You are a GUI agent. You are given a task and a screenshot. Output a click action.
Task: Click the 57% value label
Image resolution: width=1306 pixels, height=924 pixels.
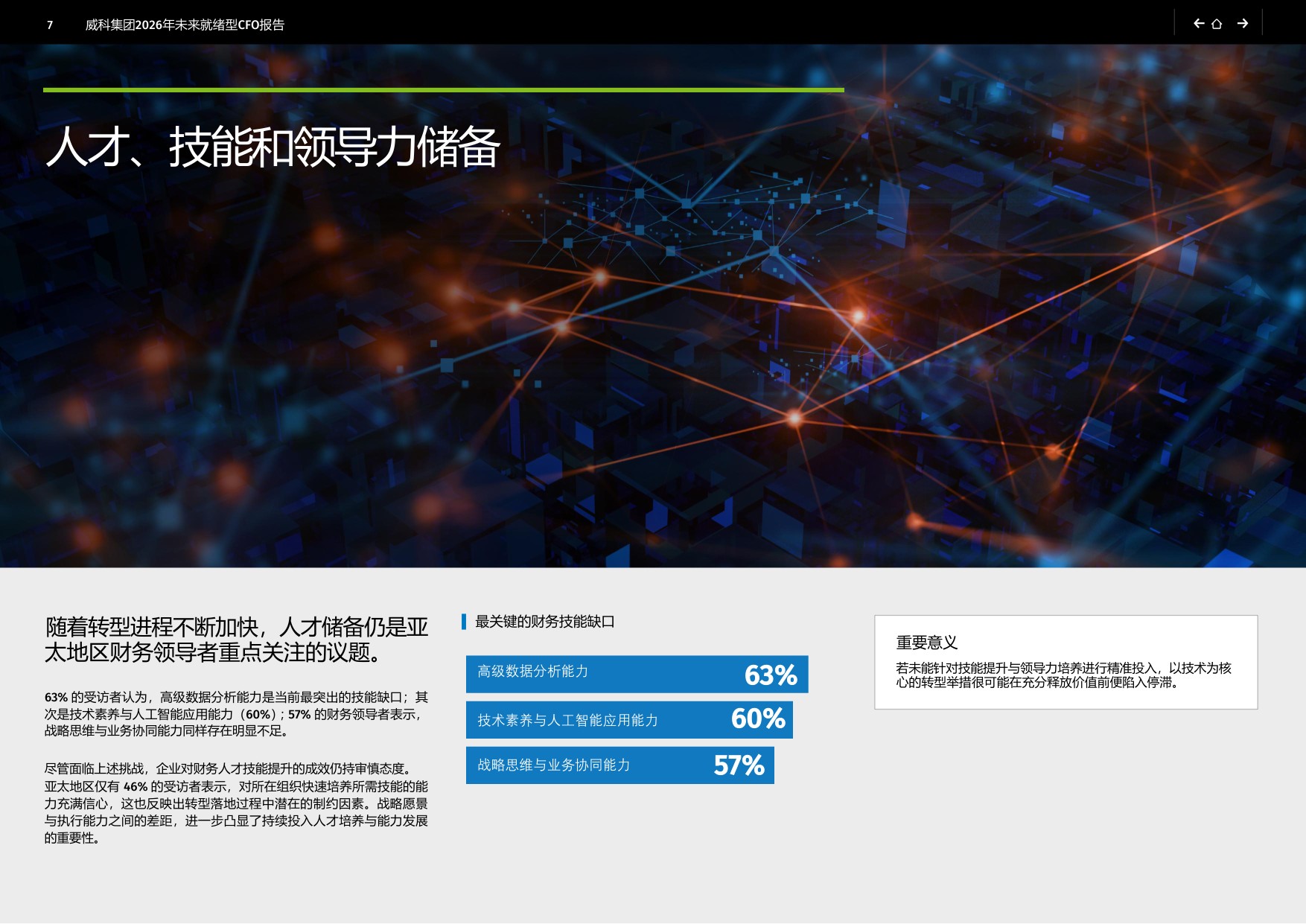739,765
